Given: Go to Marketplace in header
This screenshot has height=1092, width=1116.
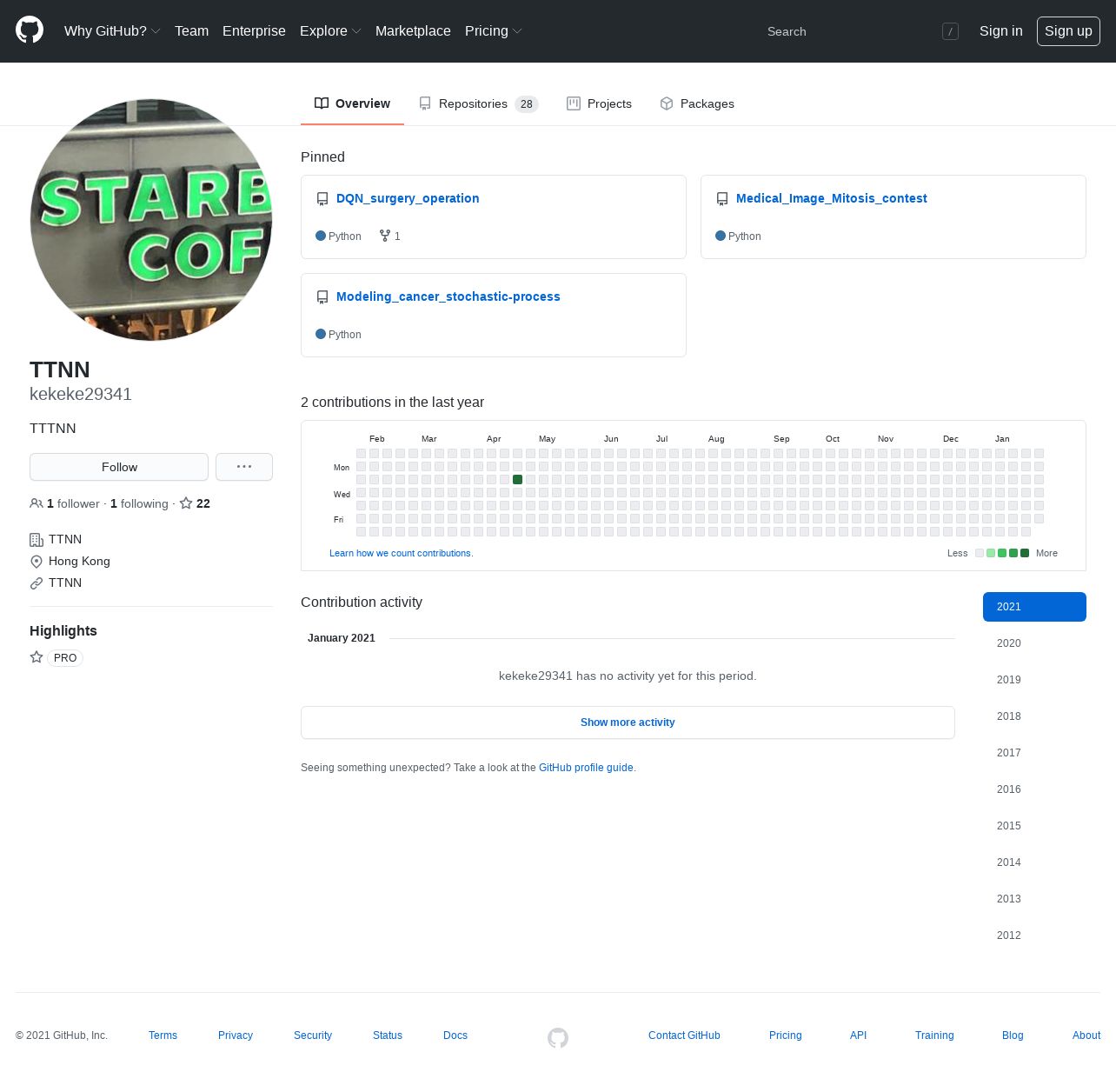Looking at the screenshot, I should 413,30.
